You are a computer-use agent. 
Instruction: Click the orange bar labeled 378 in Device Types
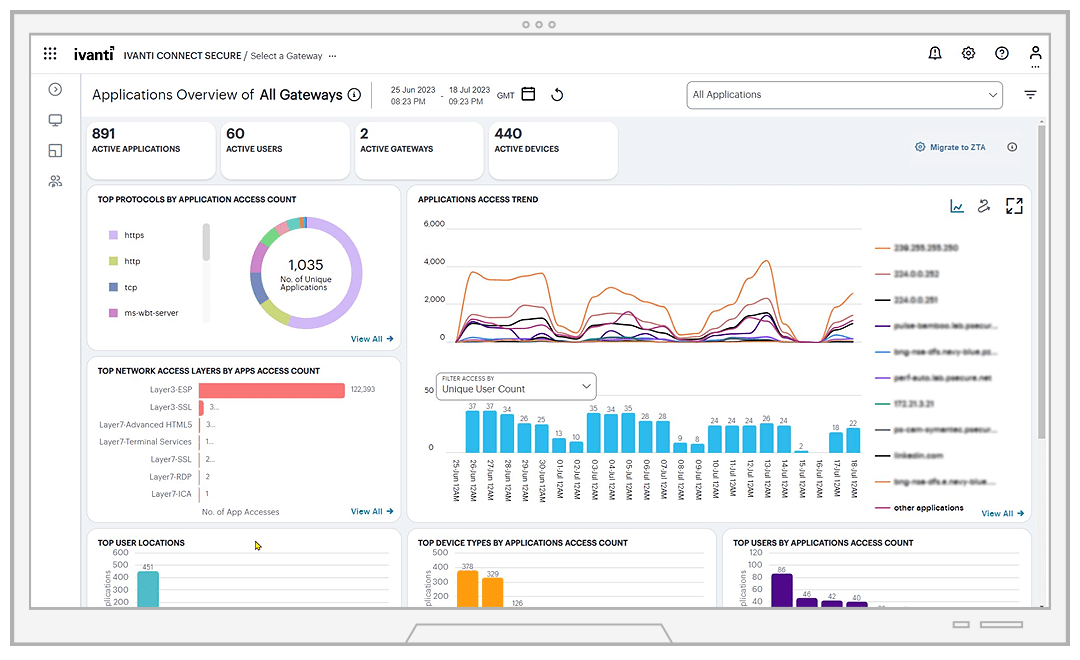tap(468, 588)
